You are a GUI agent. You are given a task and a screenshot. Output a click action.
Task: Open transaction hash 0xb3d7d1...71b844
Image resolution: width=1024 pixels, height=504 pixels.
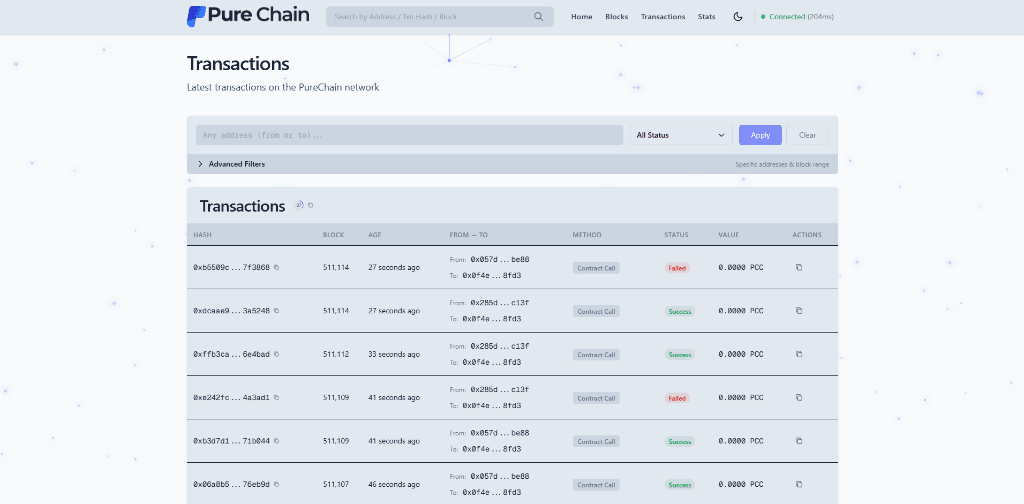(231, 441)
